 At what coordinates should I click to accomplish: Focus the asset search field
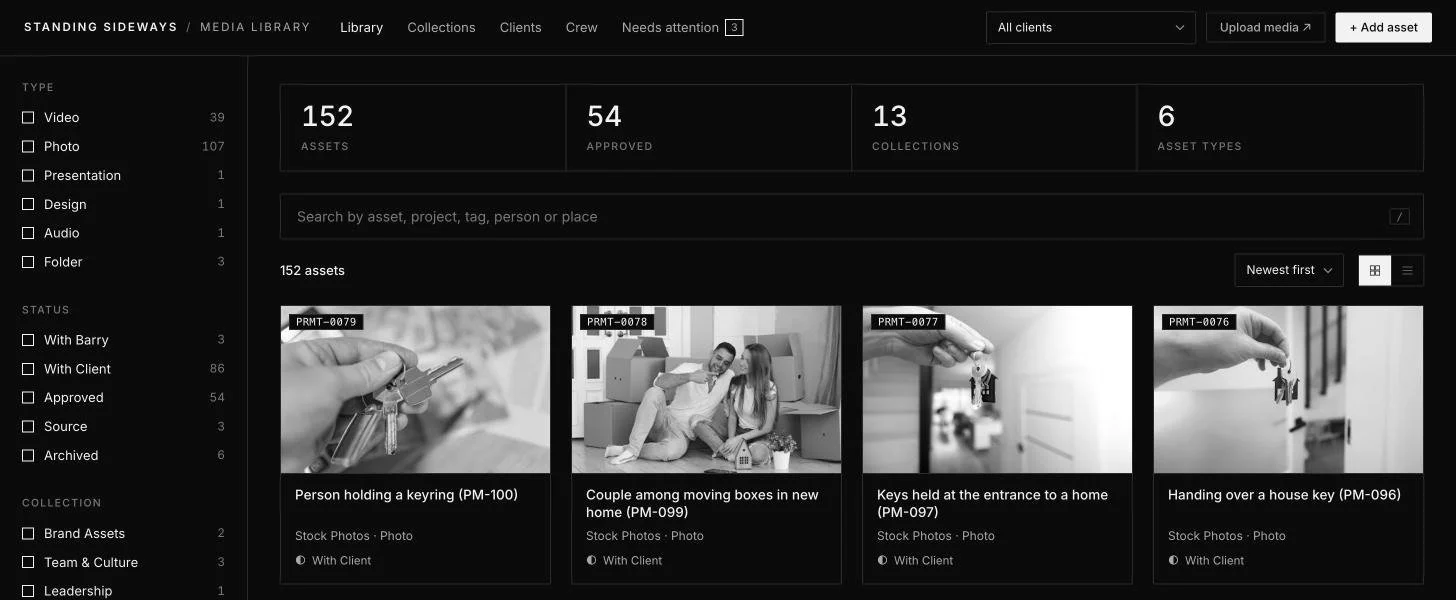pos(851,217)
